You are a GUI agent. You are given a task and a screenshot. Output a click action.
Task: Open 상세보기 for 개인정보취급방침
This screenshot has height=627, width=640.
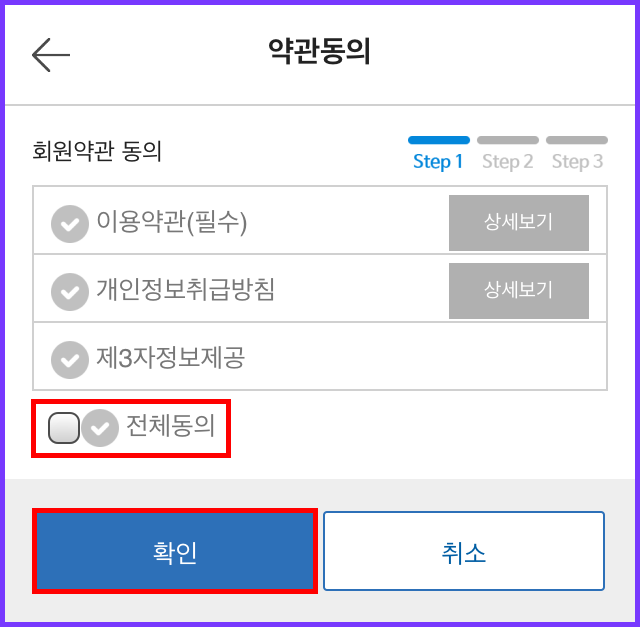(518, 291)
